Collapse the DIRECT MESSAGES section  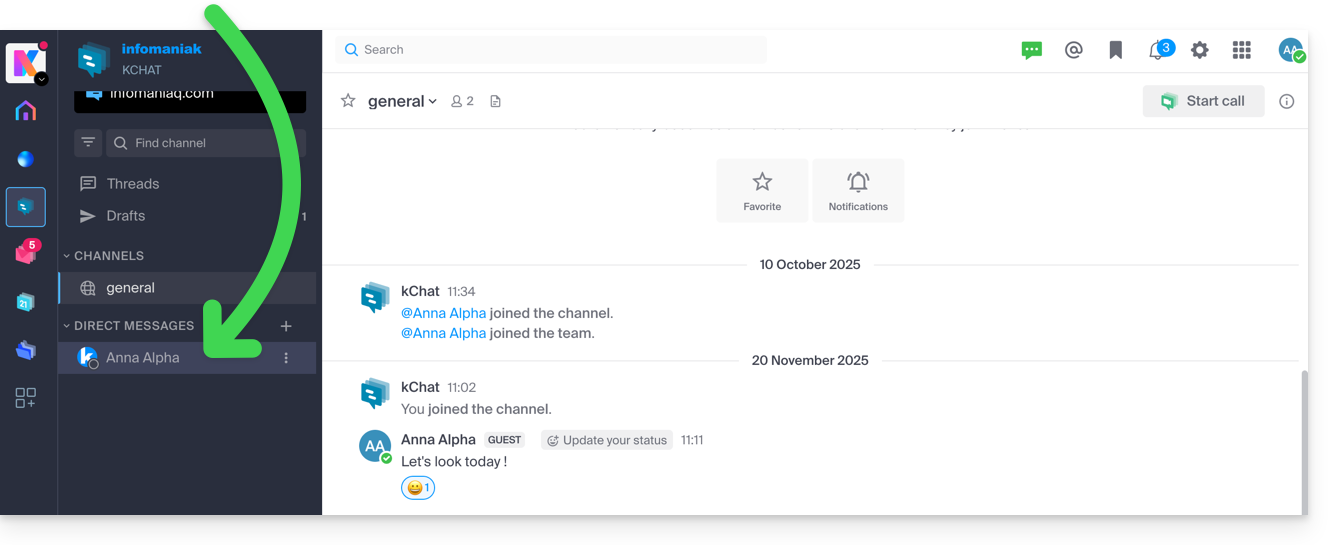(x=68, y=326)
